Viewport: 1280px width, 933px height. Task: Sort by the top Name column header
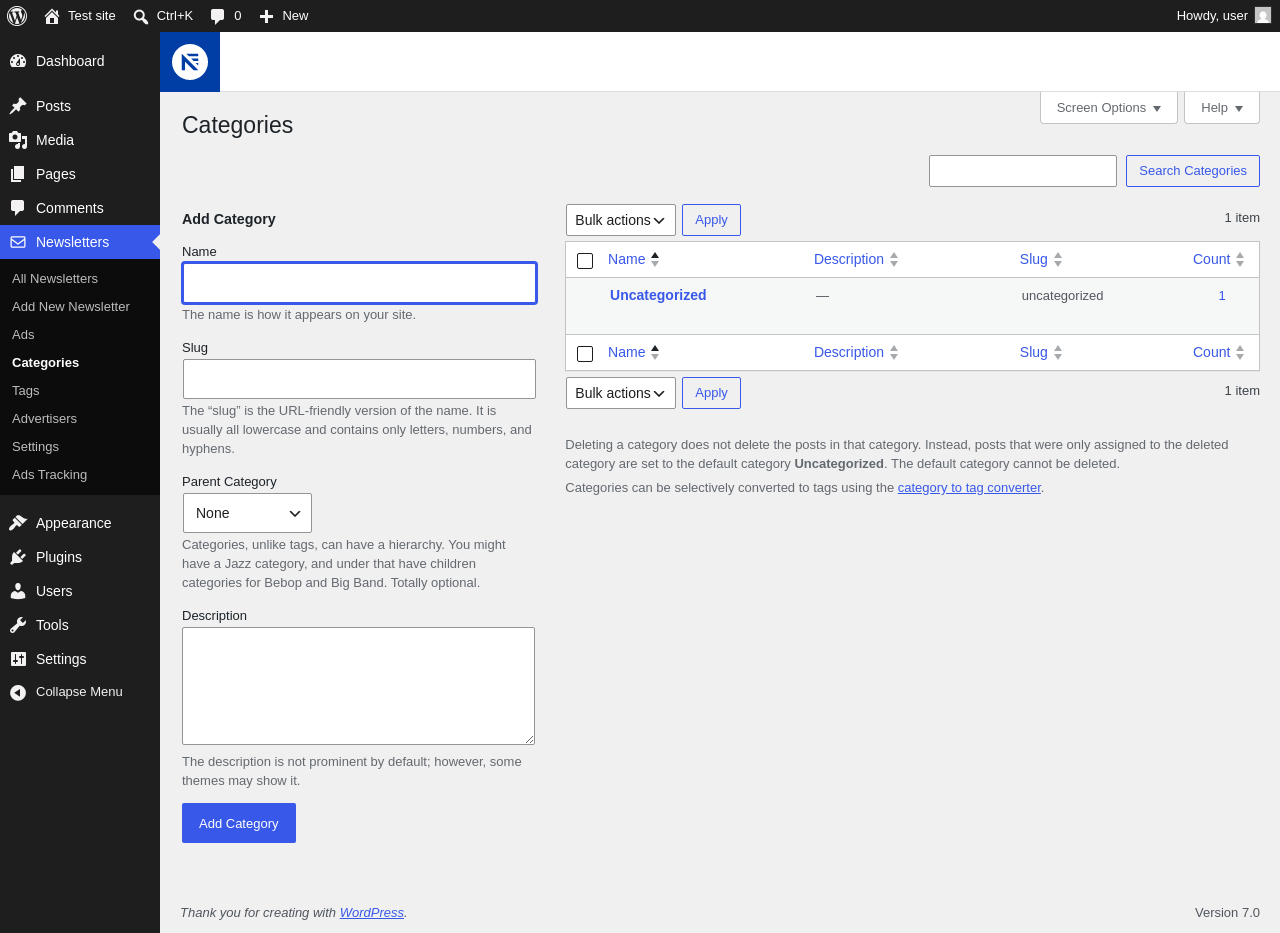[627, 259]
